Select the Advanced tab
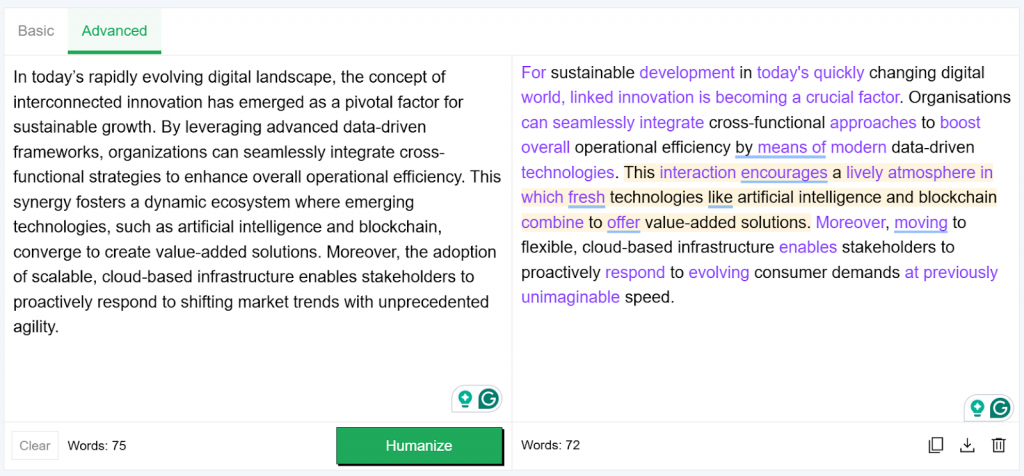Screen dimensions: 1024x476 click(x=114, y=31)
